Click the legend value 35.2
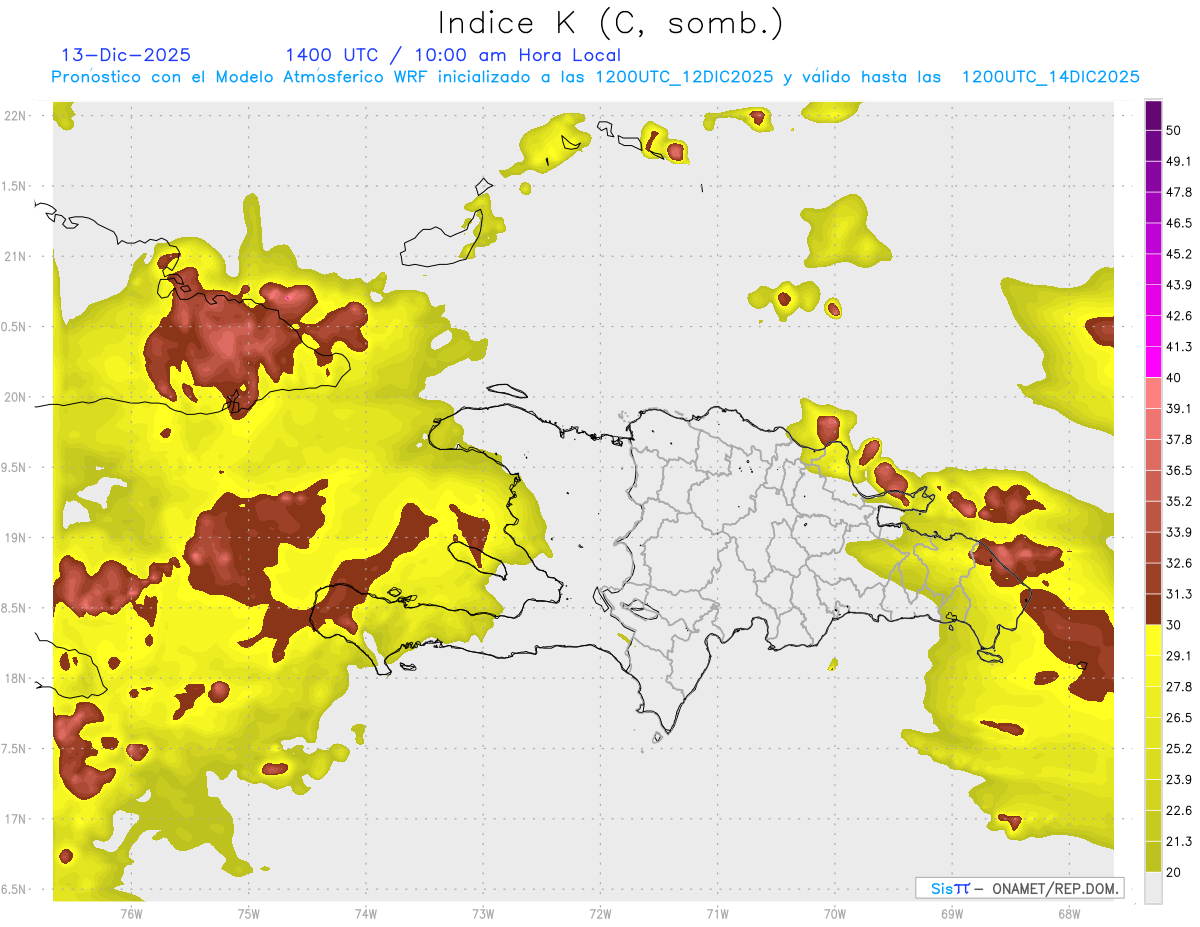 click(1178, 501)
